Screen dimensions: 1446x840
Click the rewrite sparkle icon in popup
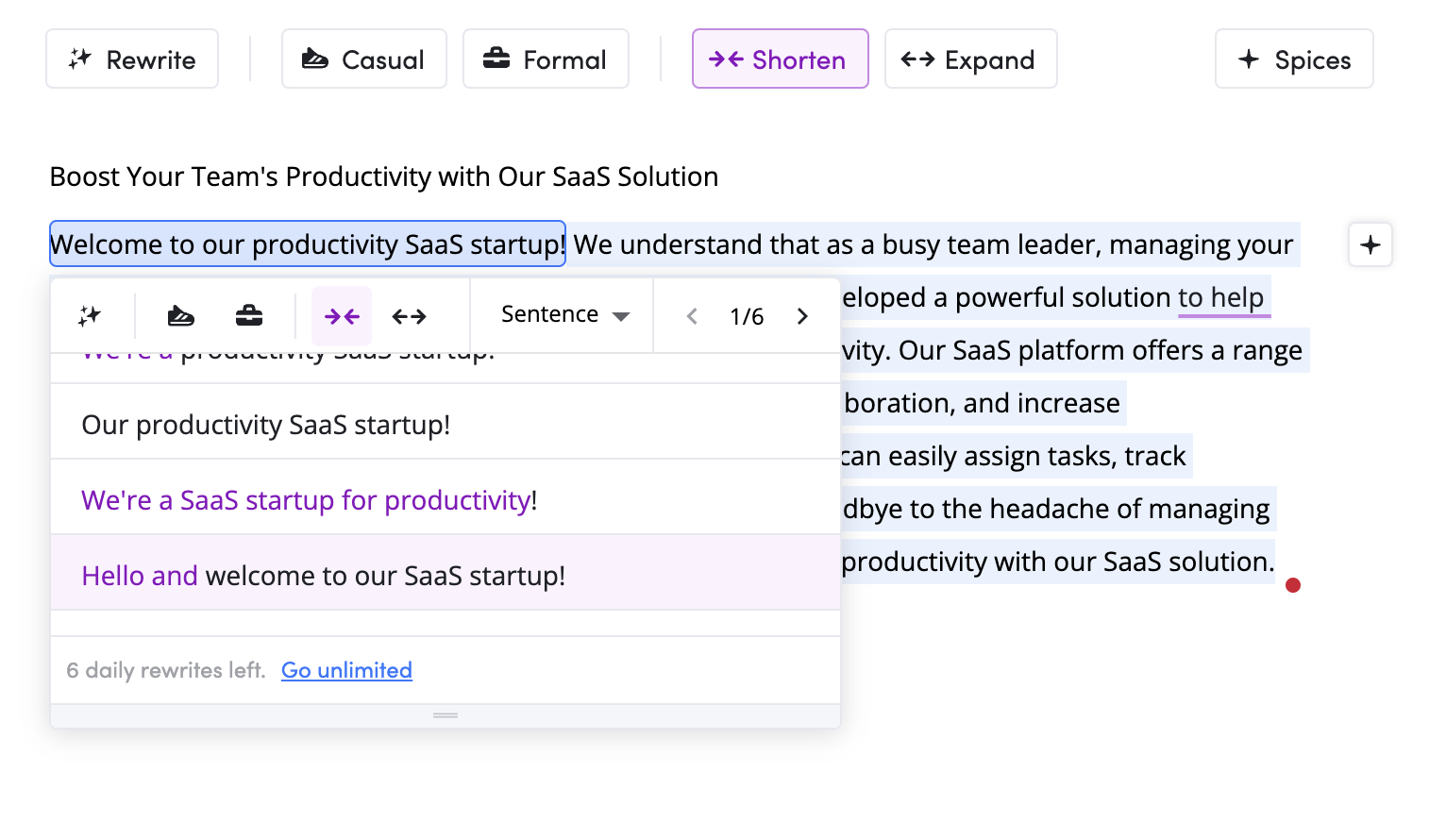pos(90,316)
